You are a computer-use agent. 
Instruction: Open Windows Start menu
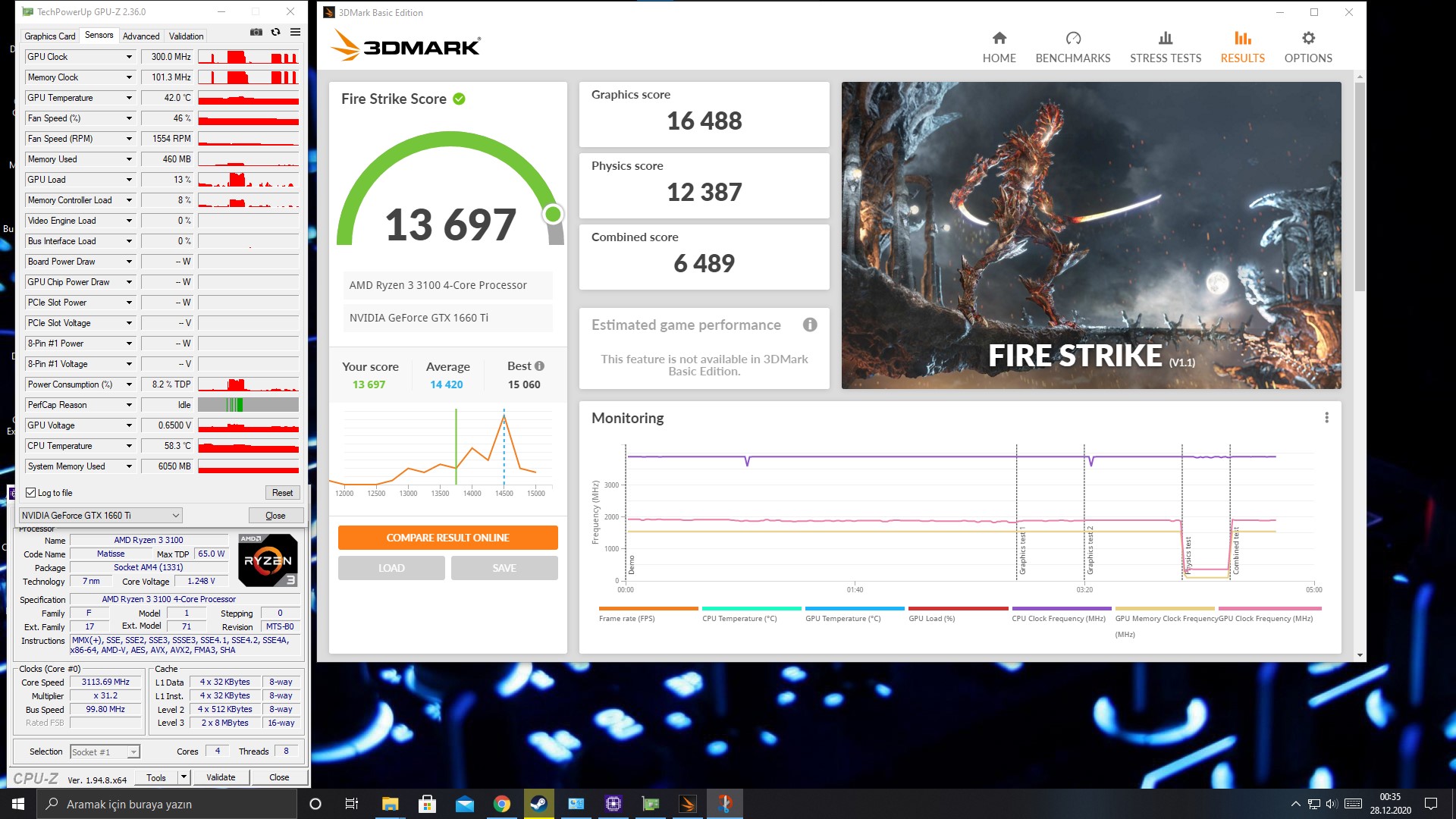pyautogui.click(x=18, y=804)
